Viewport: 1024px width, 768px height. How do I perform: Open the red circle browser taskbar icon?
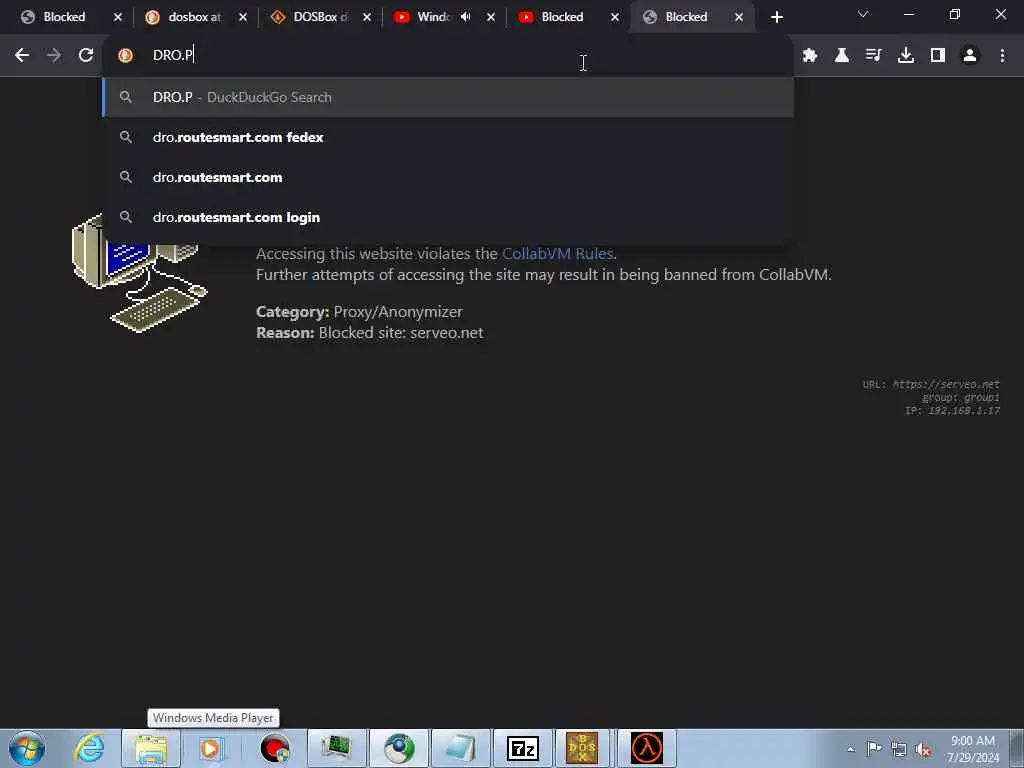point(275,748)
